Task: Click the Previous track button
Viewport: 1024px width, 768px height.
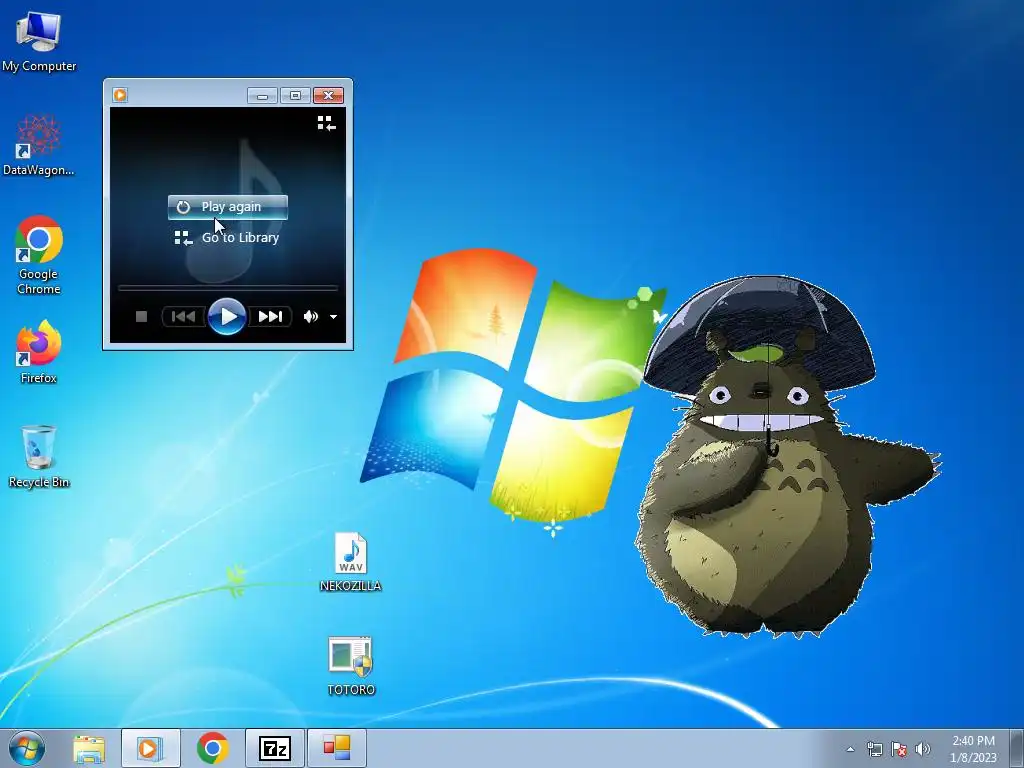Action: 183,317
